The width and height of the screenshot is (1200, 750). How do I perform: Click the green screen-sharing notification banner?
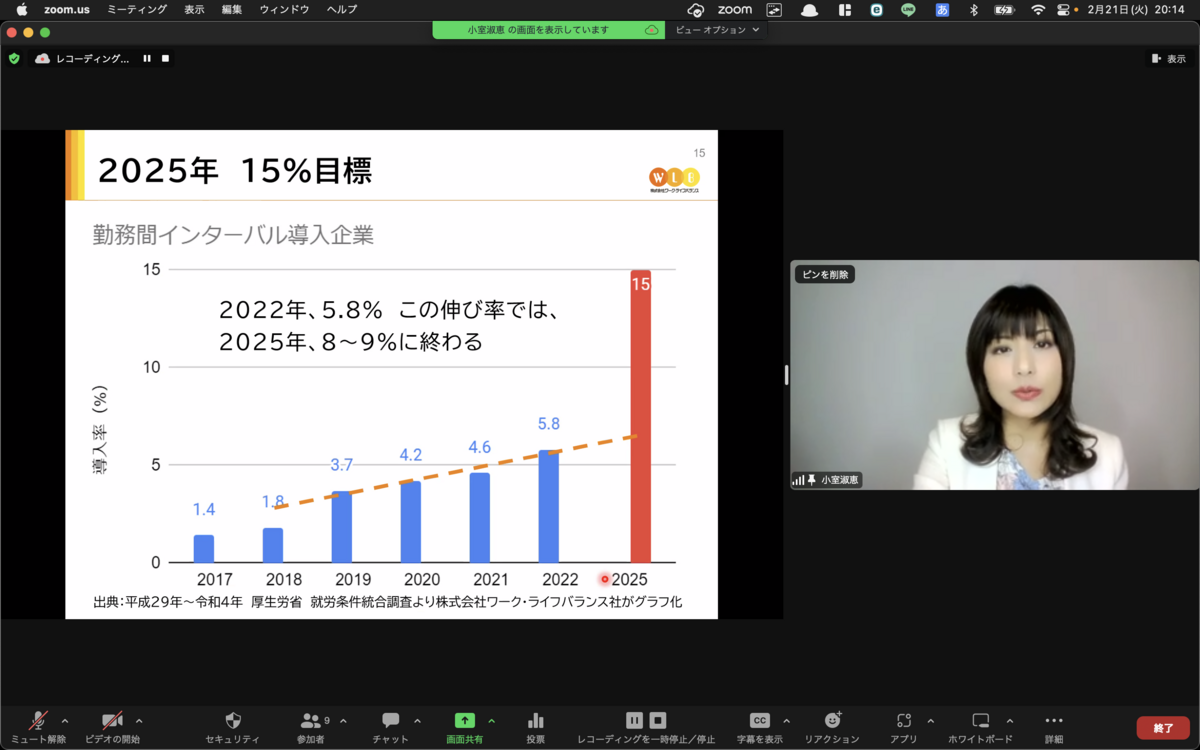(x=549, y=30)
